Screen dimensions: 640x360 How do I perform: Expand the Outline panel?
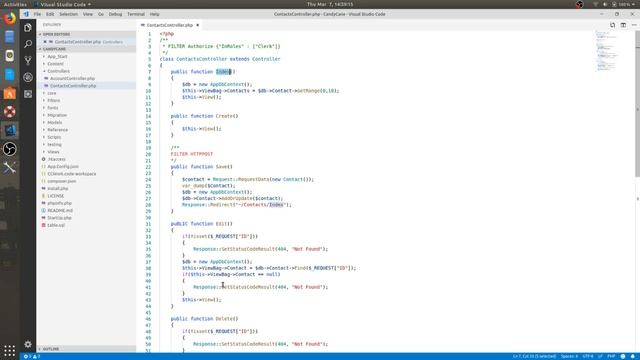pyautogui.click(x=87, y=349)
